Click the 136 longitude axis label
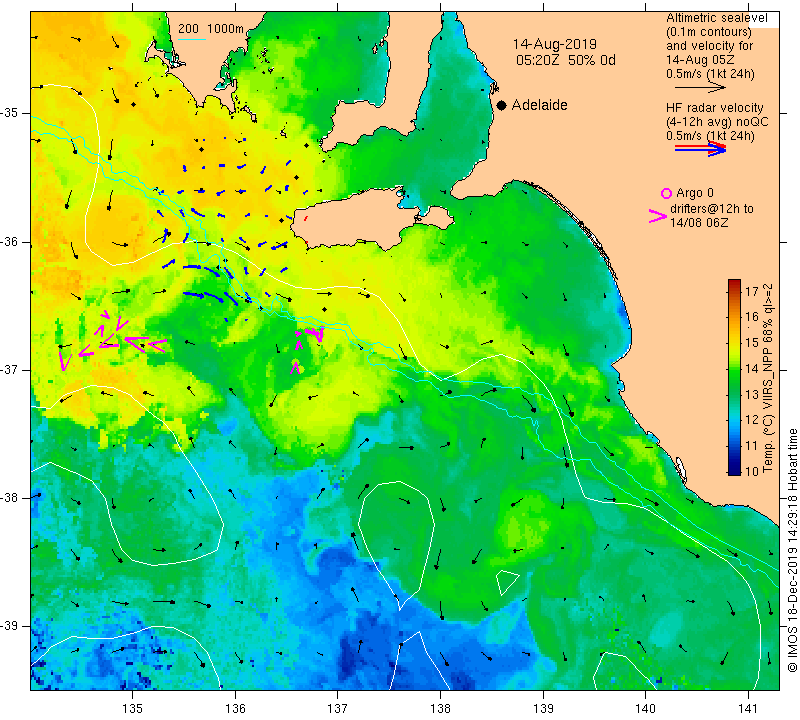800x720 pixels. tap(235, 708)
